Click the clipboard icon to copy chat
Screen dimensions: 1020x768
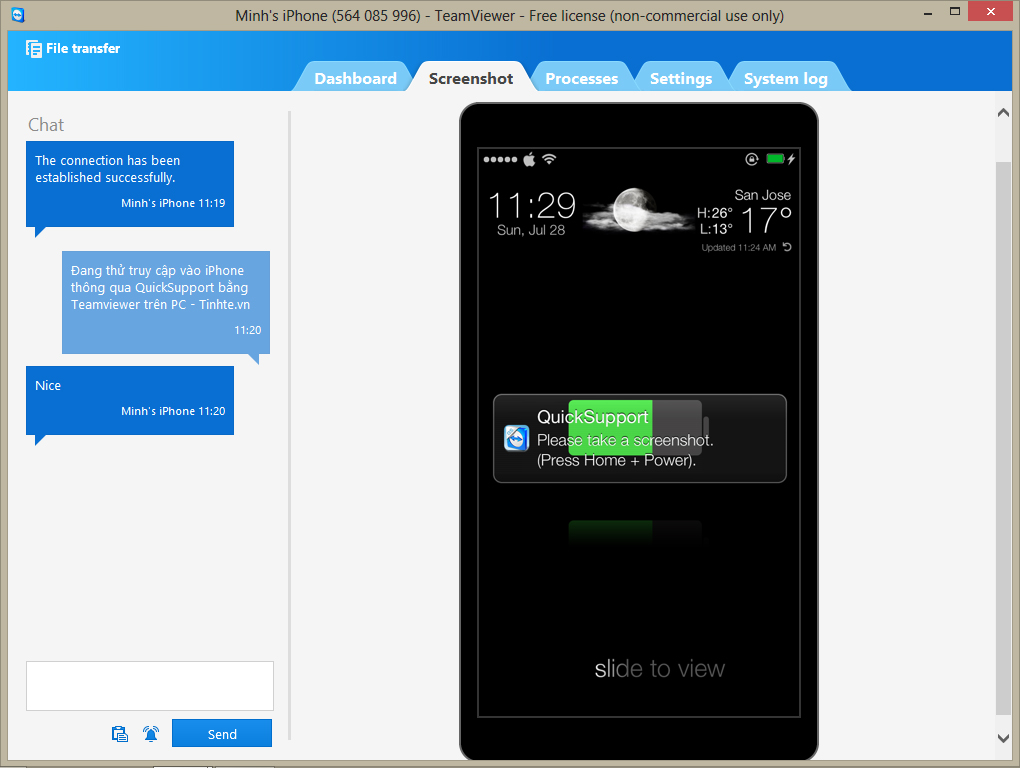coord(120,733)
